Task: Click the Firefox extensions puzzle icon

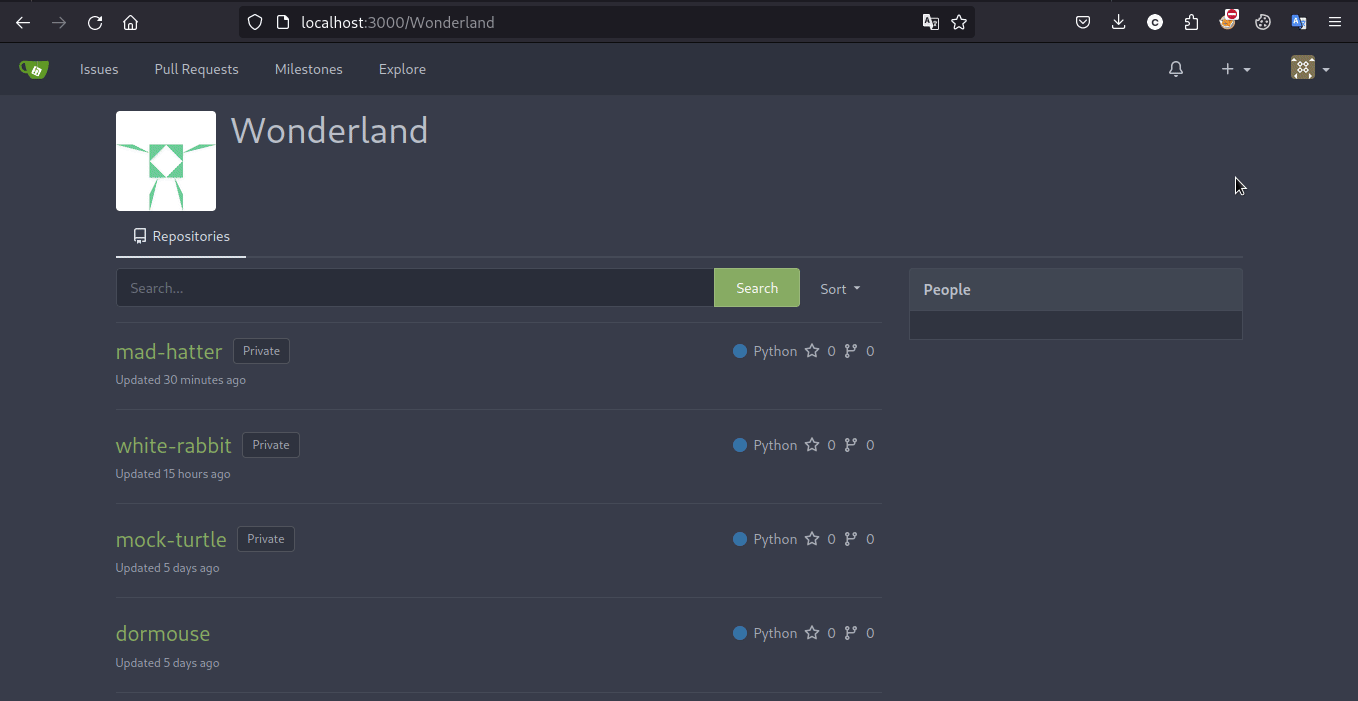Action: coord(1191,22)
